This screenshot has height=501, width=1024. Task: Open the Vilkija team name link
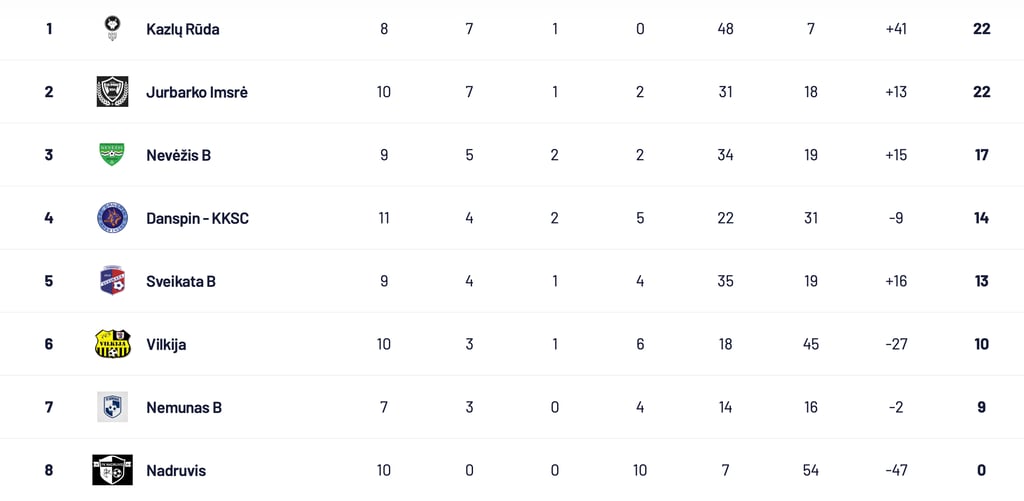[x=166, y=344]
